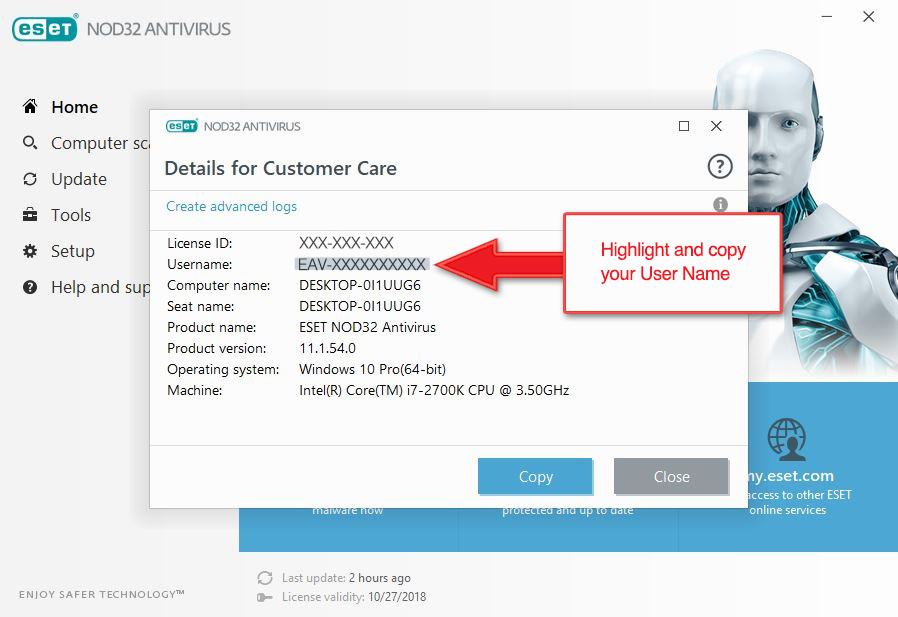Click the Close button in the dialog
Screen dimensions: 898x617
(671, 476)
